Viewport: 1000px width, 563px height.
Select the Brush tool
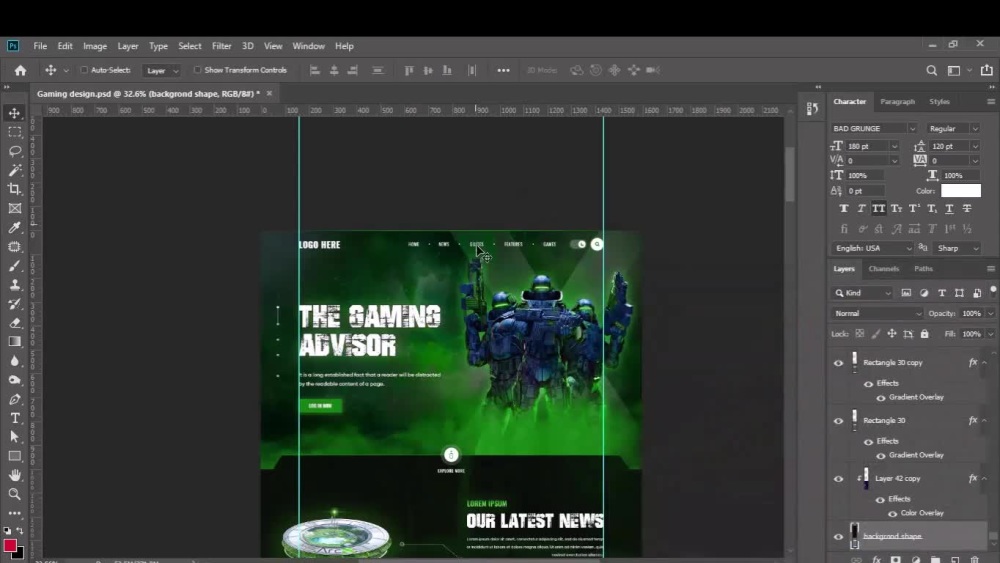[x=15, y=266]
